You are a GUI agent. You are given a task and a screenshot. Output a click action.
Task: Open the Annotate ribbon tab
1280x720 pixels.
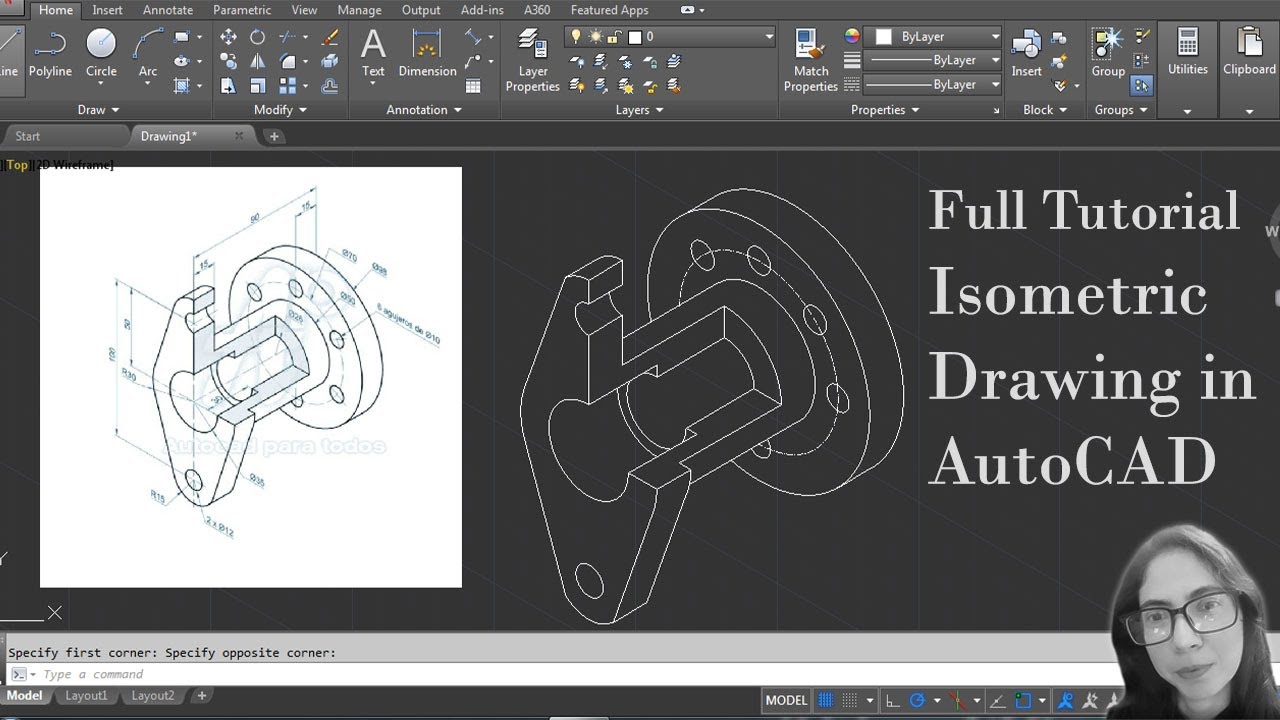168,10
